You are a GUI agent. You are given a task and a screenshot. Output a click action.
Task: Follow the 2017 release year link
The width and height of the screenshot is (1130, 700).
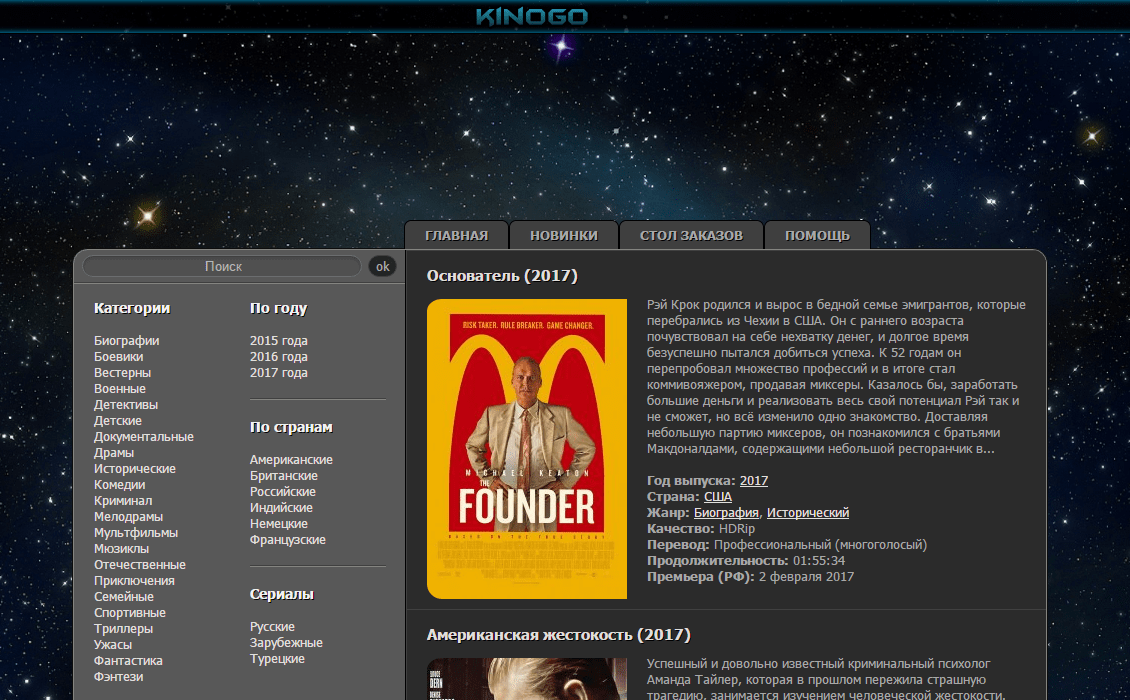754,481
